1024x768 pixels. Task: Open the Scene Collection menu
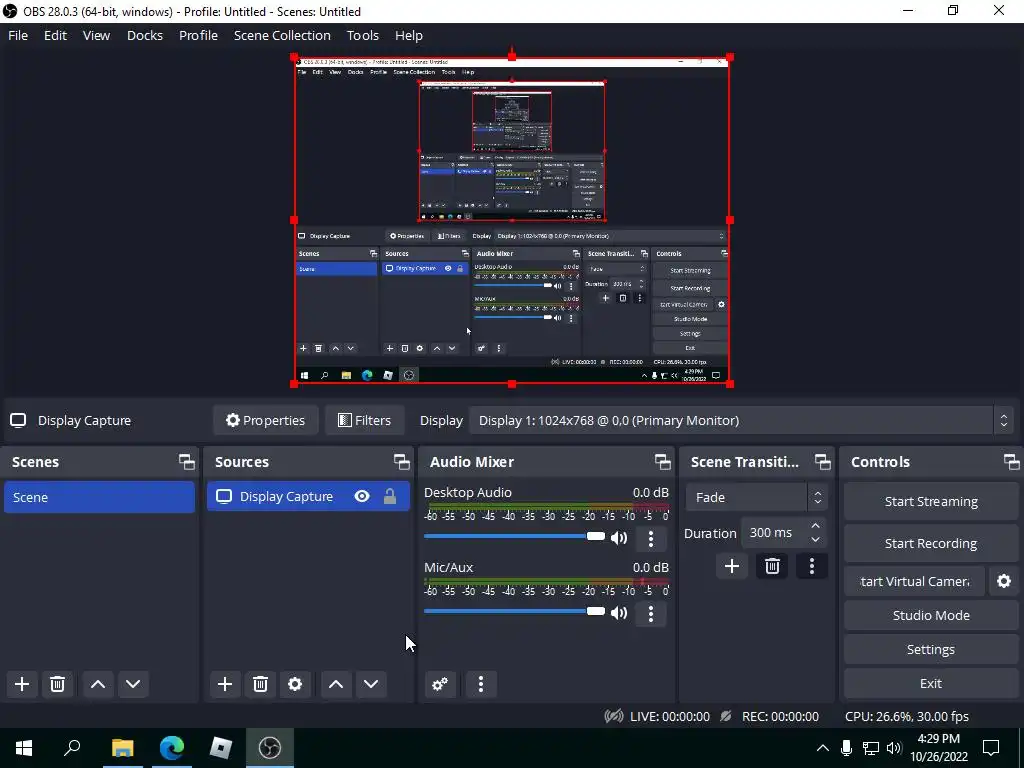282,35
